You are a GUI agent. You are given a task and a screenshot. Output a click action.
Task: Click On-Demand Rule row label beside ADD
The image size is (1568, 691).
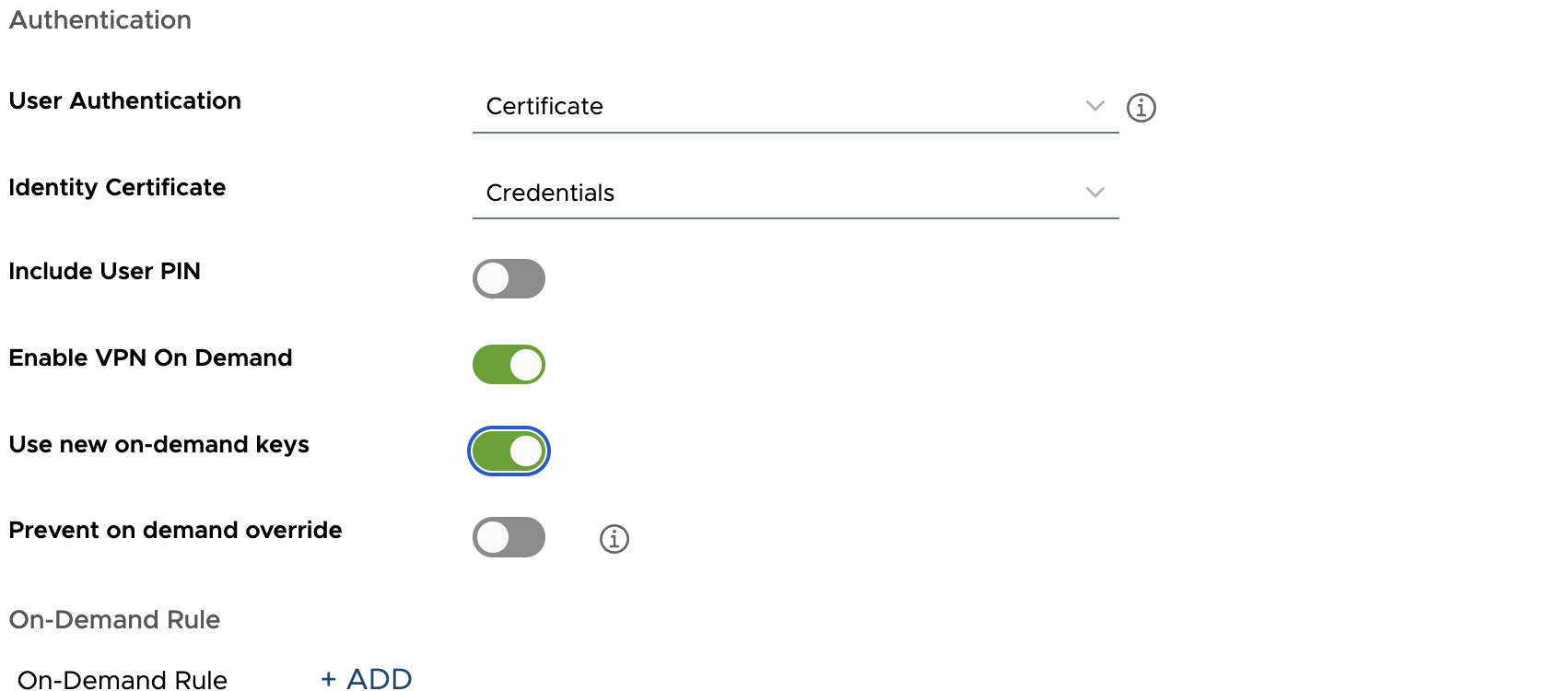point(122,680)
